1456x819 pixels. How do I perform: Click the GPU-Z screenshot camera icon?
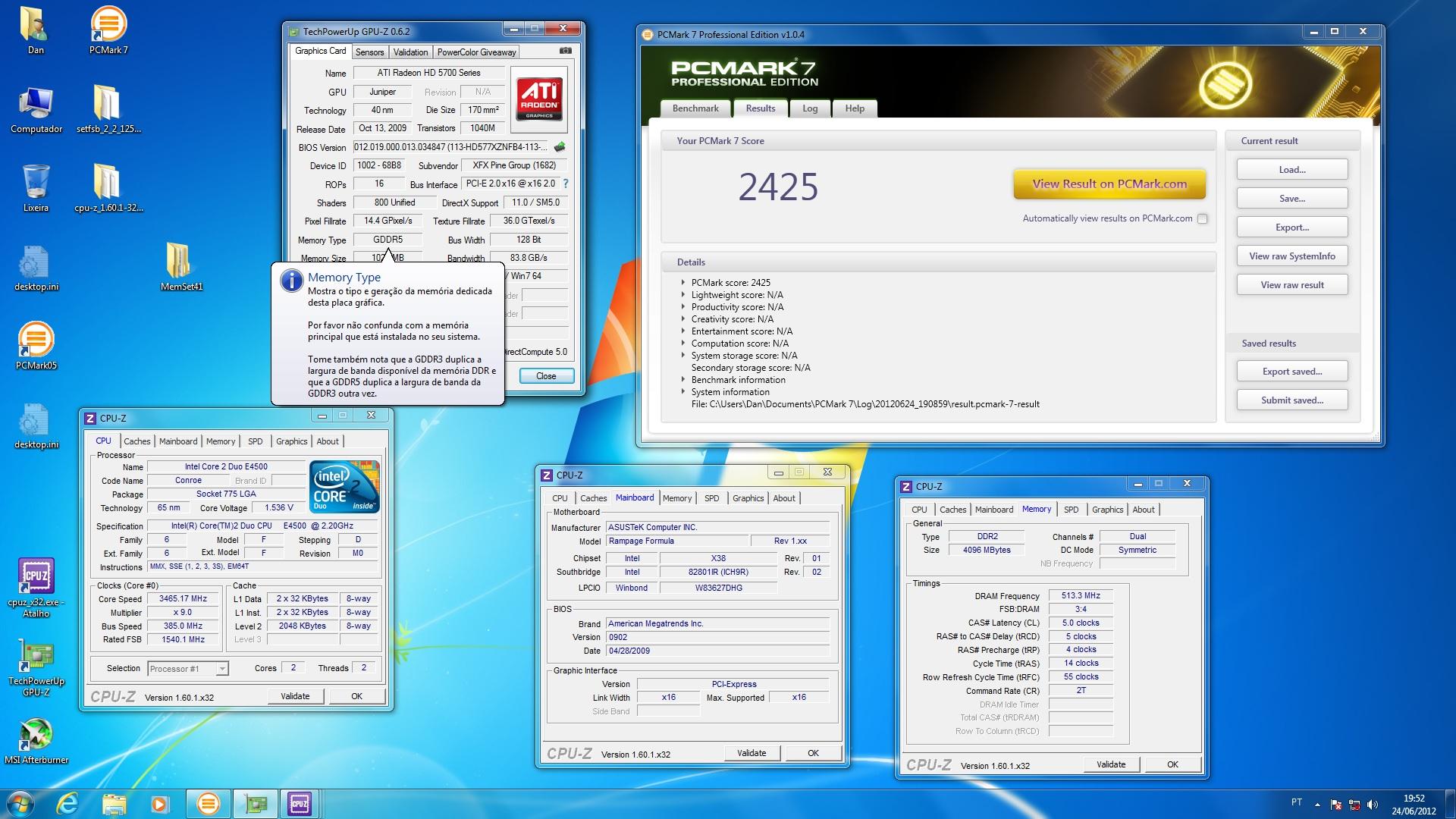[x=566, y=51]
